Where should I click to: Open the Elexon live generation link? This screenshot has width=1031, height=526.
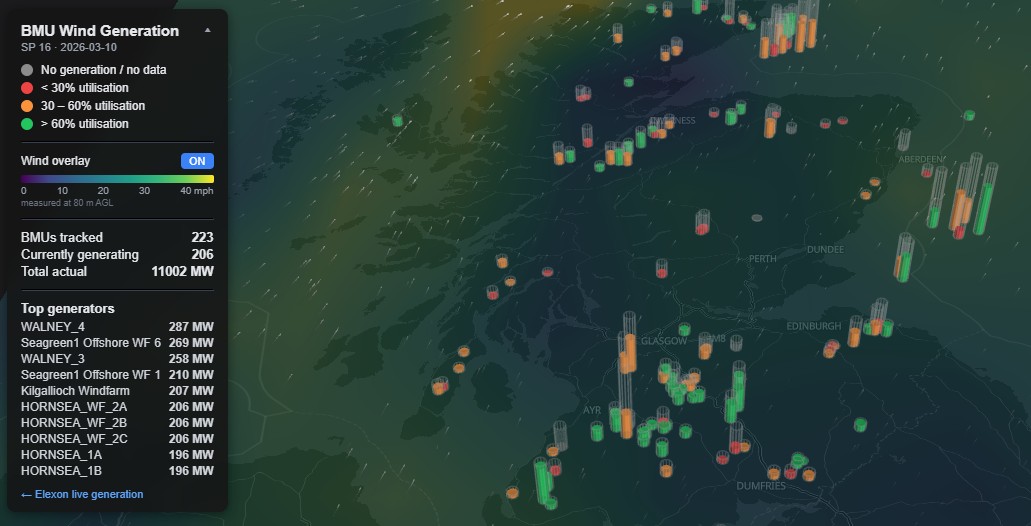pos(82,494)
